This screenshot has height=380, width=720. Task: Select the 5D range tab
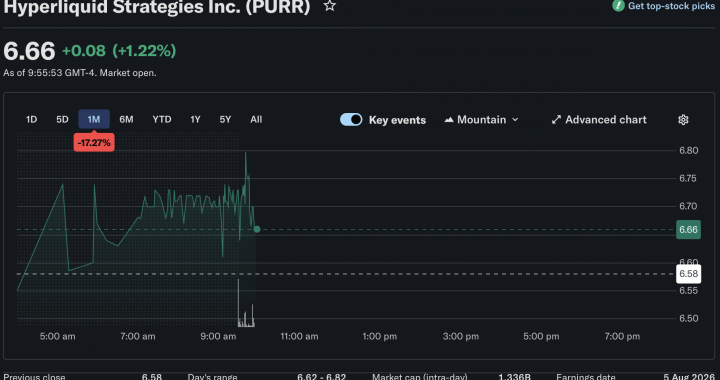pos(62,119)
